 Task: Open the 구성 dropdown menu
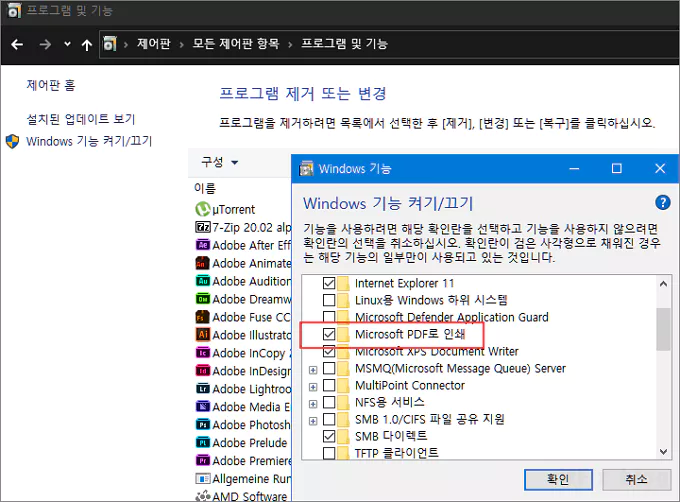coord(219,162)
